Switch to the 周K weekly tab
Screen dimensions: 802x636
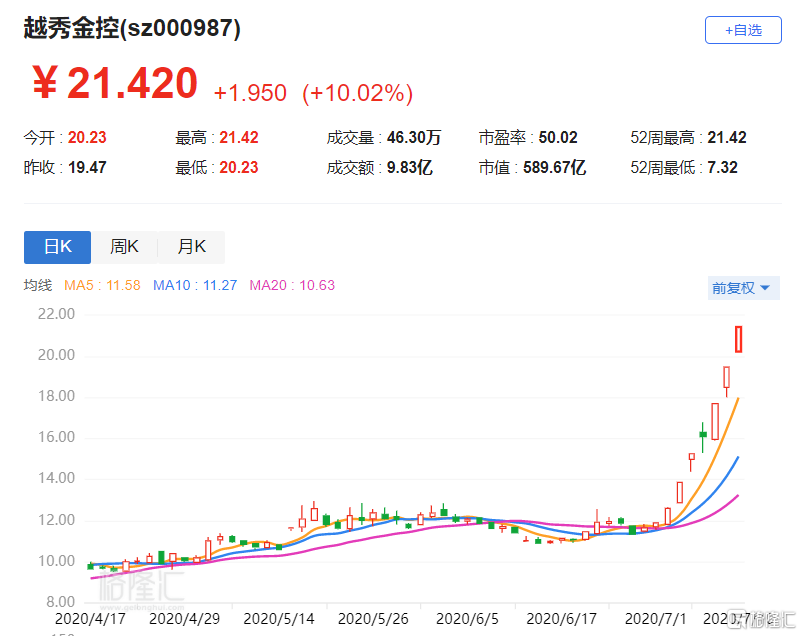(x=124, y=247)
